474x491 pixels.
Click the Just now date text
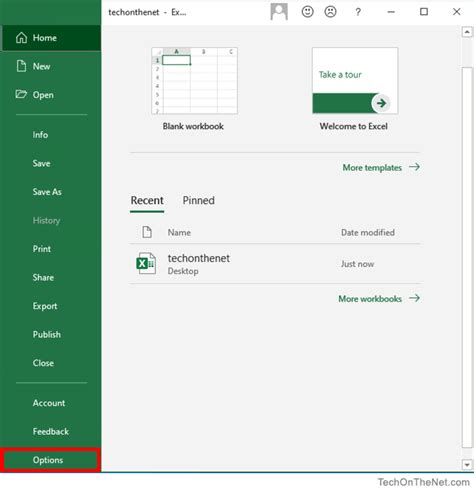tap(357, 264)
